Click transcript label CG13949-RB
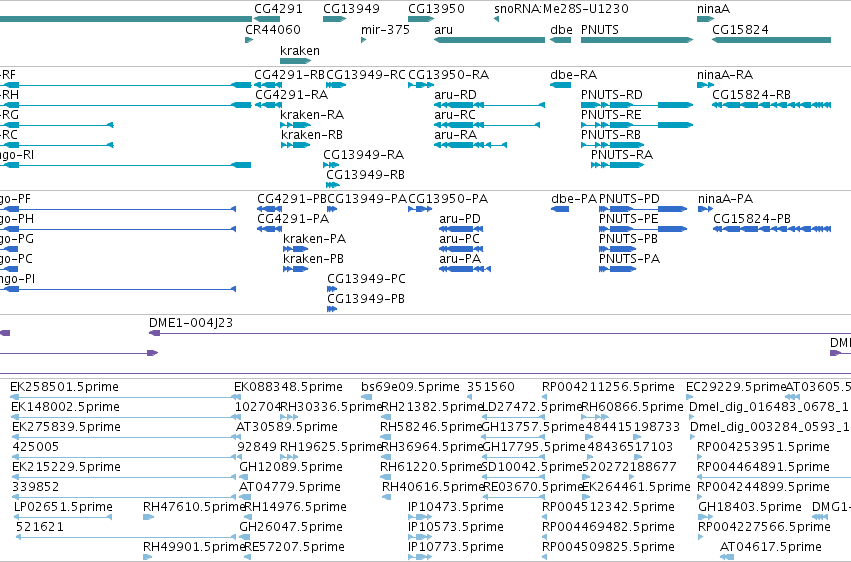Image resolution: width=851 pixels, height=562 pixels. pyautogui.click(x=365, y=175)
